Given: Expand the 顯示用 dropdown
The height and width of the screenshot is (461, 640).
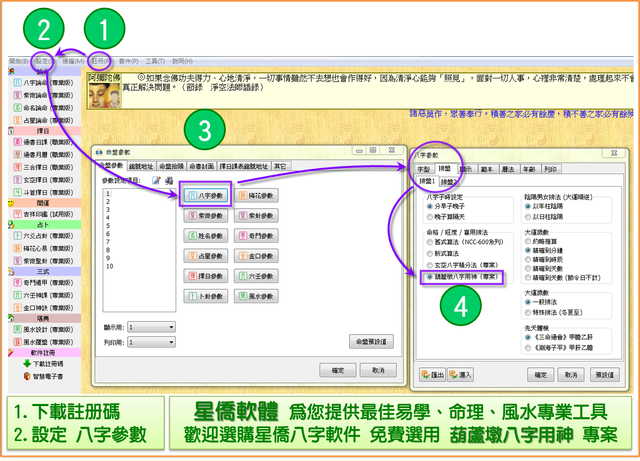Looking at the screenshot, I should [151, 326].
